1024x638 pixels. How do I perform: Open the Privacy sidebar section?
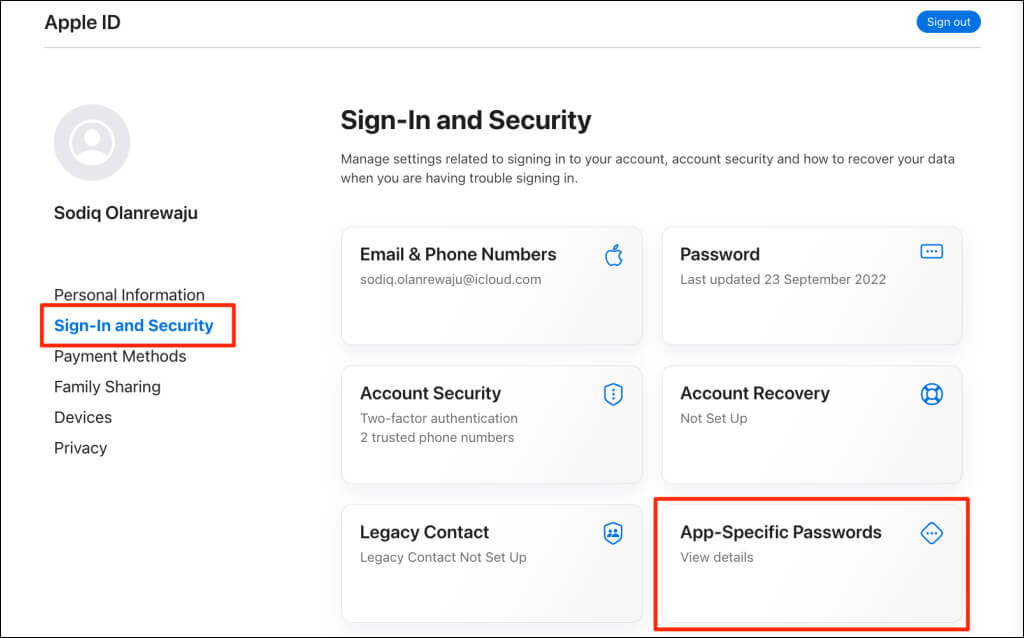[80, 448]
